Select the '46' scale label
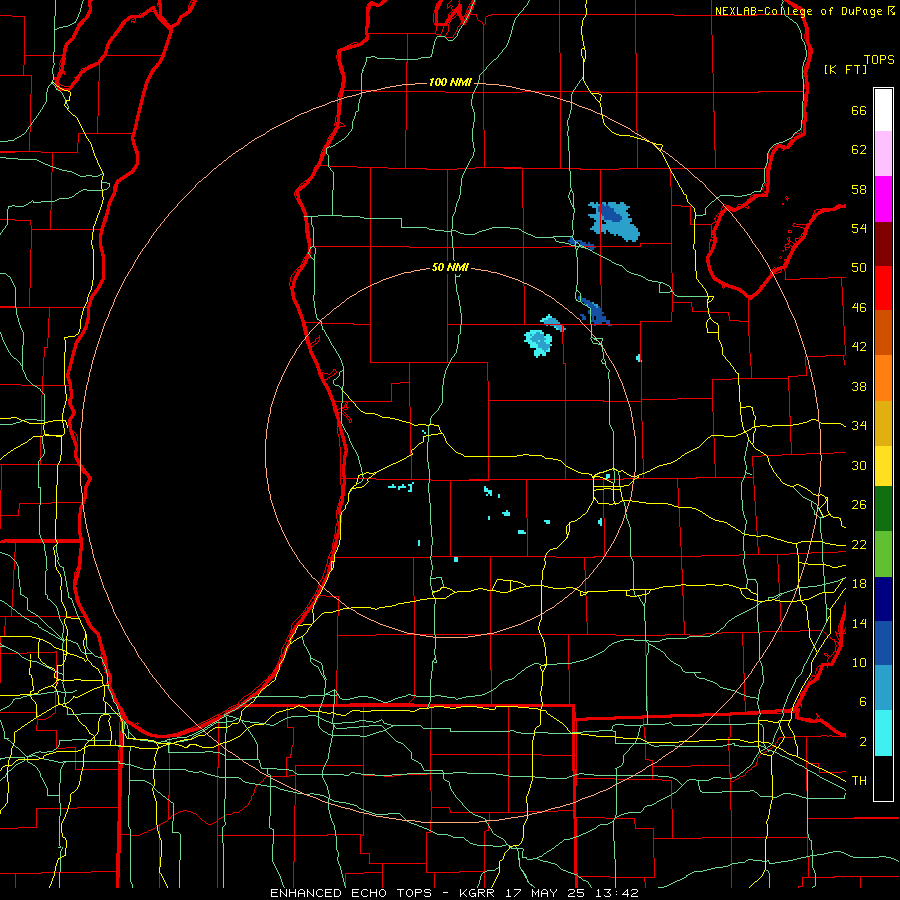Viewport: 900px width, 900px height. tap(859, 308)
